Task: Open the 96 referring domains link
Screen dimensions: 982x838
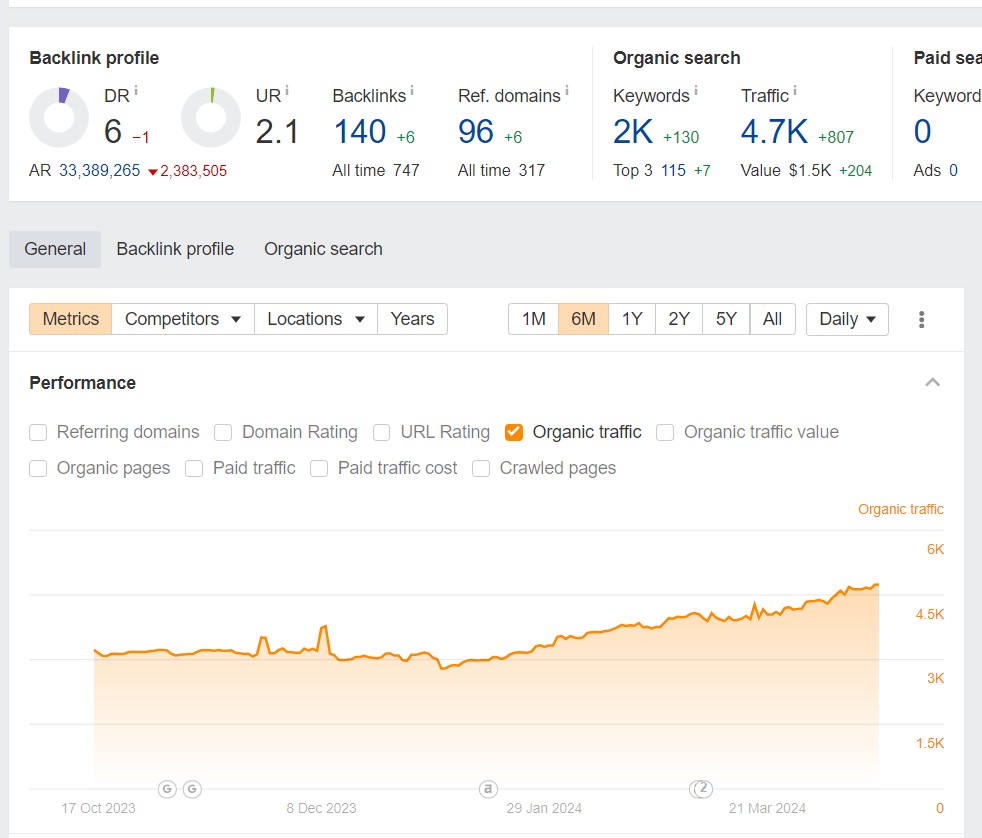Action: tap(476, 132)
